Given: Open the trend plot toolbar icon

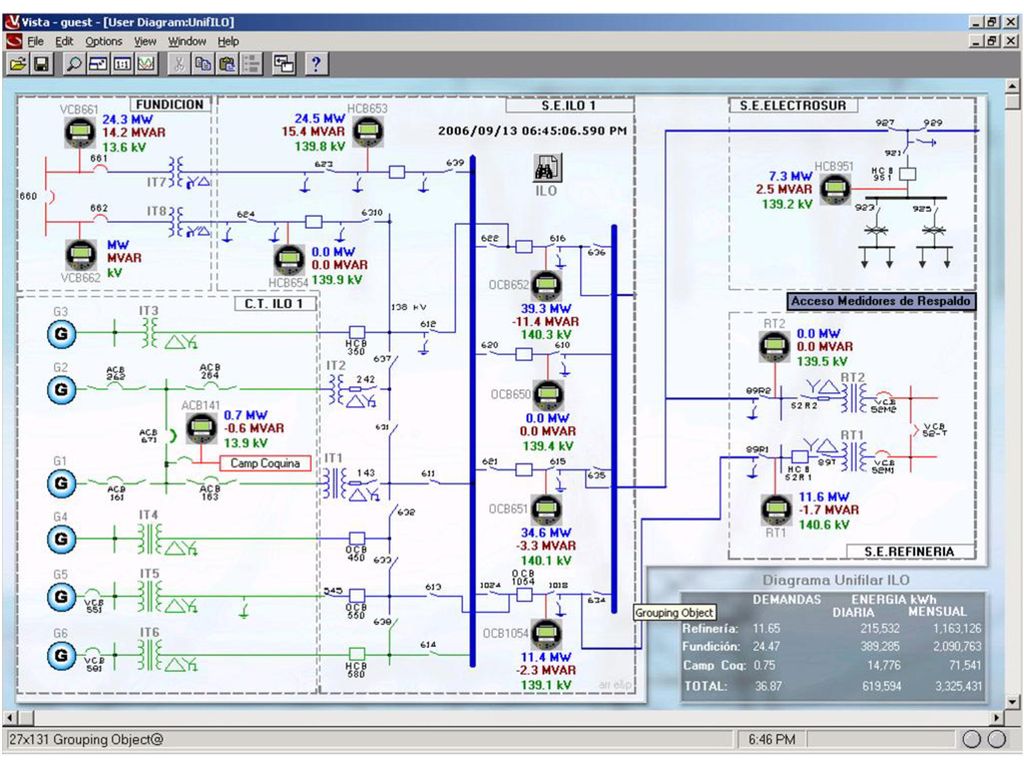Looking at the screenshot, I should click(146, 64).
